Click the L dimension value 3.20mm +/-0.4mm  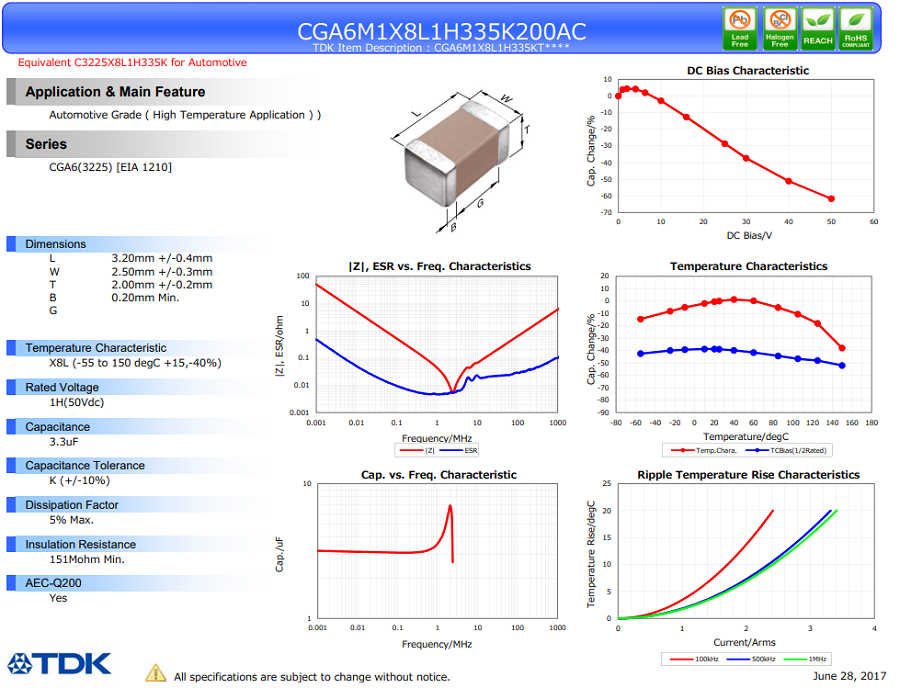click(x=162, y=258)
